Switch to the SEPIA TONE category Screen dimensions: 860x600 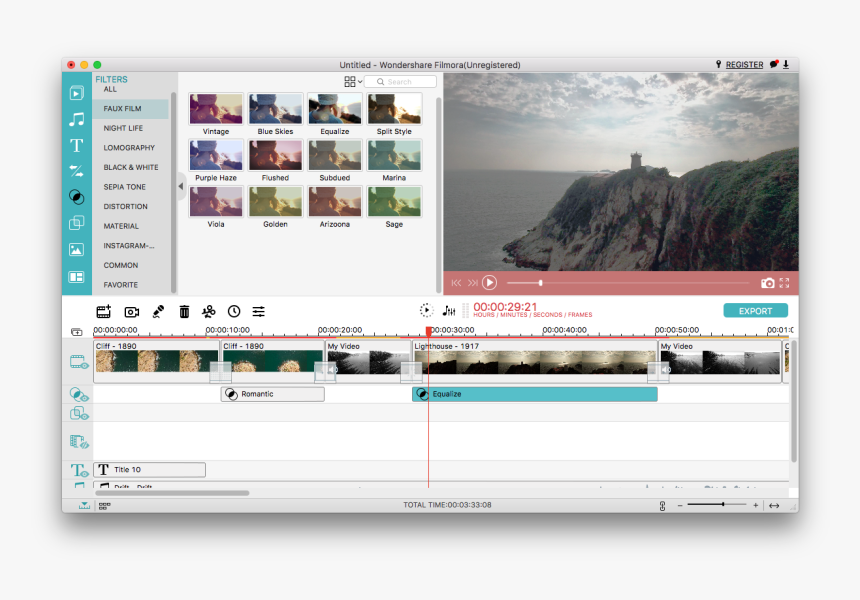click(126, 186)
